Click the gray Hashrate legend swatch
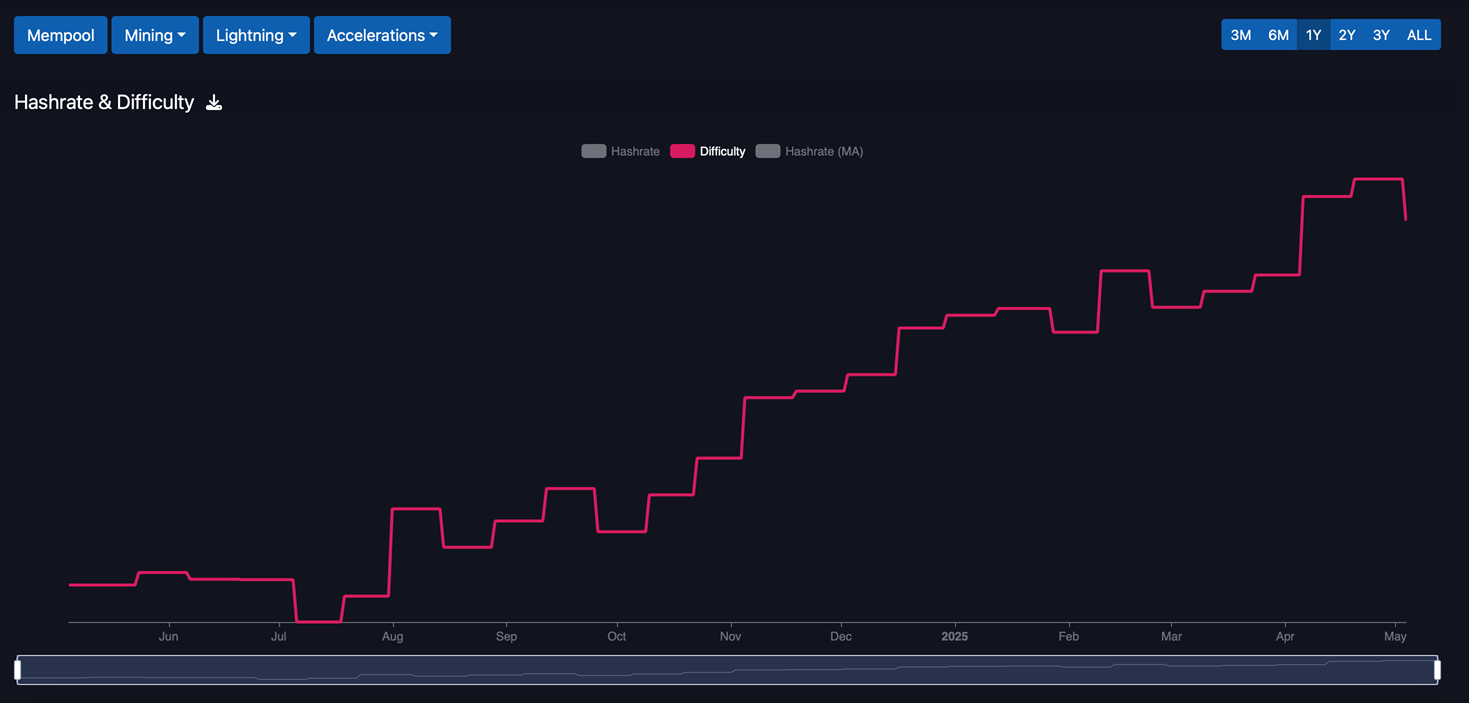This screenshot has height=703, width=1469. [x=594, y=151]
